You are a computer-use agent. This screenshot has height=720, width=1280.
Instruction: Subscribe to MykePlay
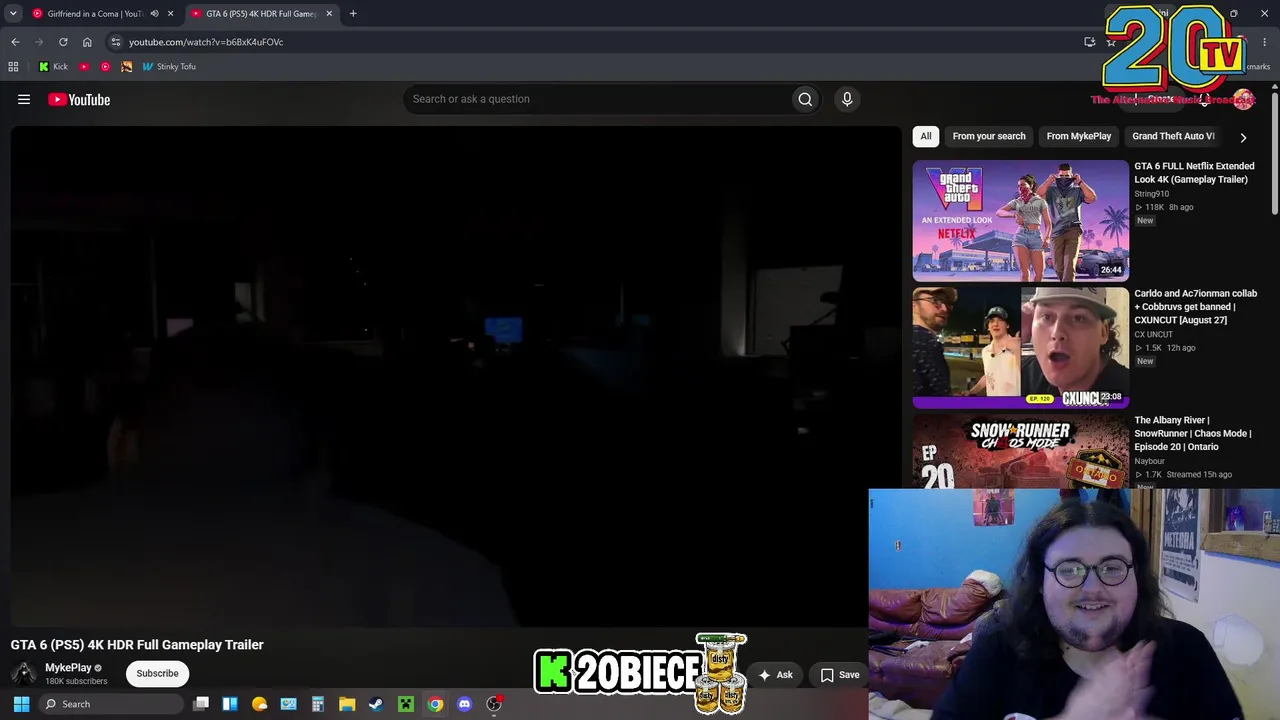157,674
